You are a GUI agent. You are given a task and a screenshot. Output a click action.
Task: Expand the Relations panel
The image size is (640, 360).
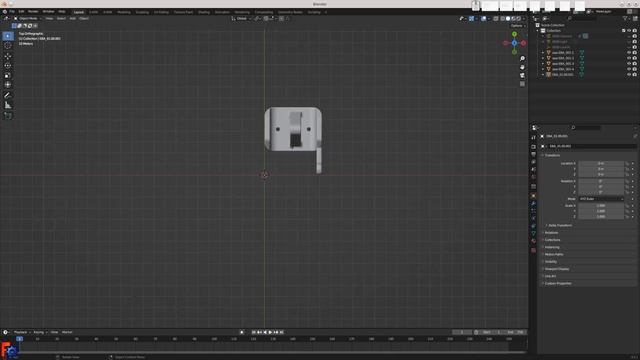pos(551,233)
